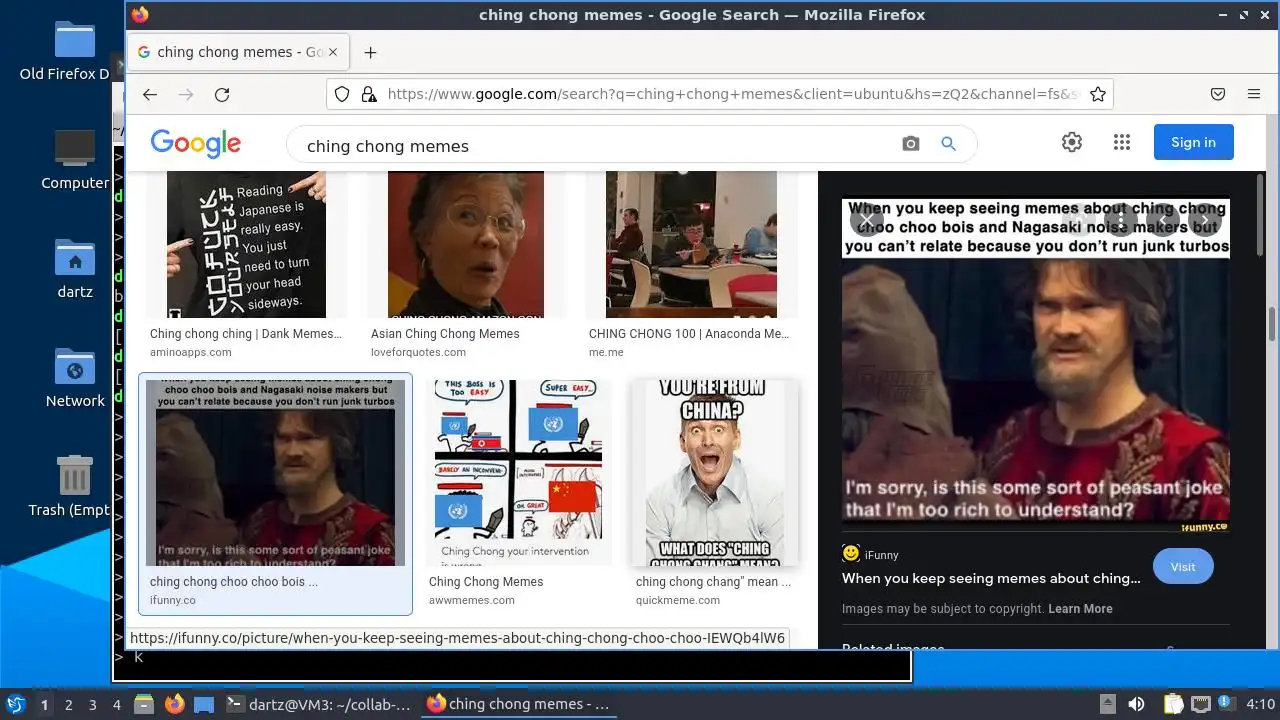Image resolution: width=1280 pixels, height=720 pixels.
Task: Click the blue magnifier search icon
Action: tap(949, 144)
